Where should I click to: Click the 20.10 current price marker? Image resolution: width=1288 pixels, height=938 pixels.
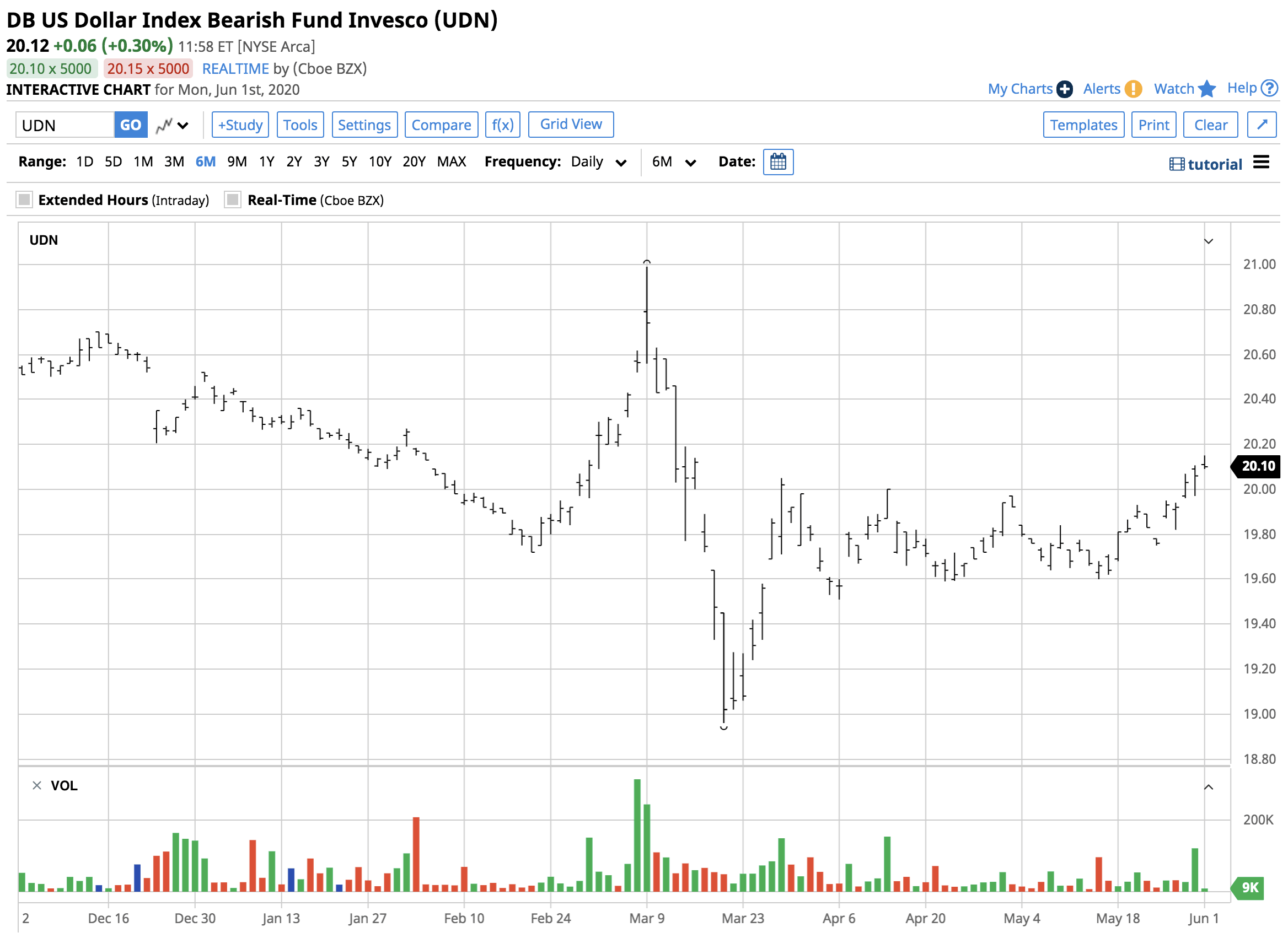[1255, 466]
